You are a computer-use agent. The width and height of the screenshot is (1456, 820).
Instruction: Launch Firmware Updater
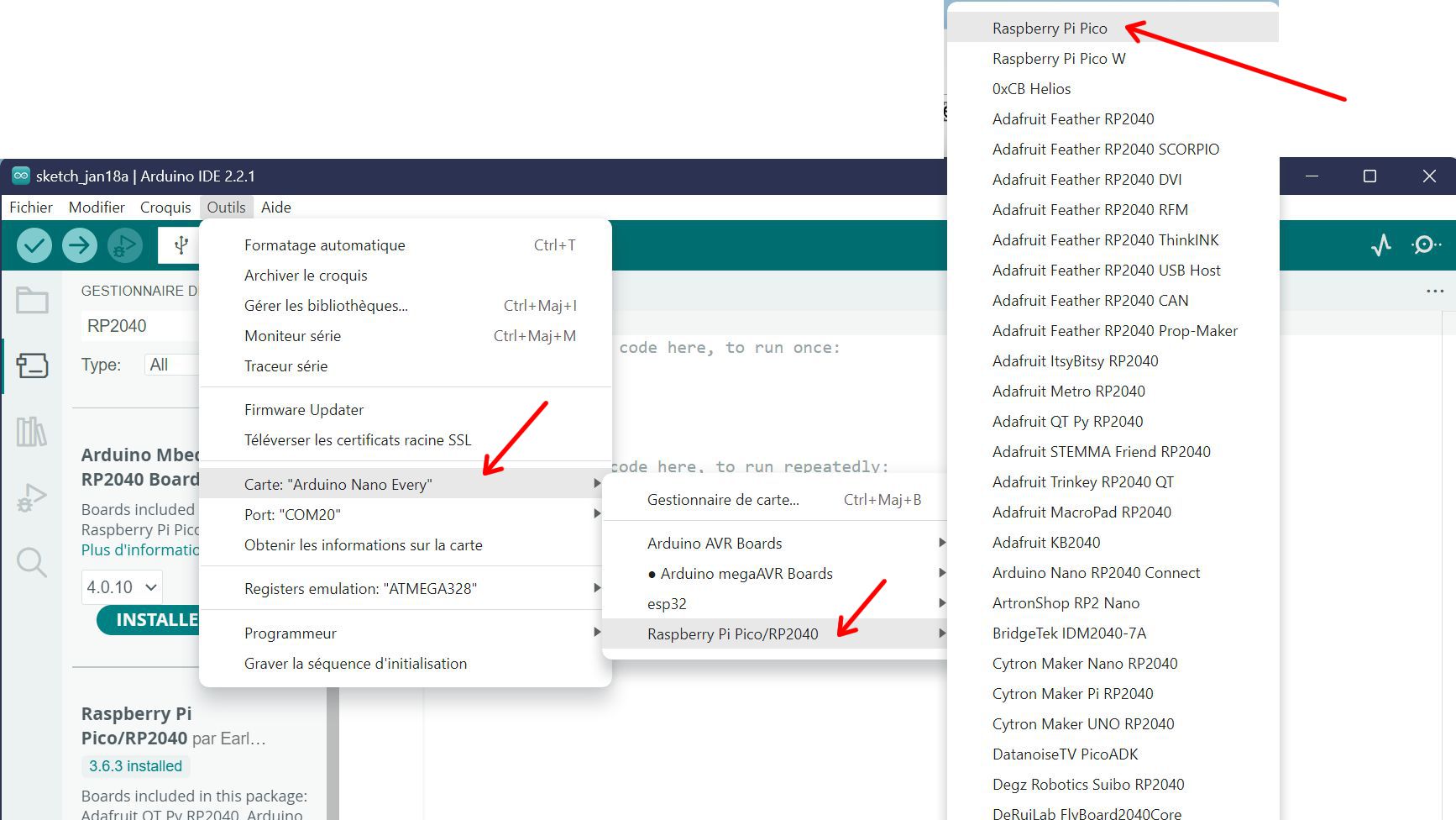[406, 410]
